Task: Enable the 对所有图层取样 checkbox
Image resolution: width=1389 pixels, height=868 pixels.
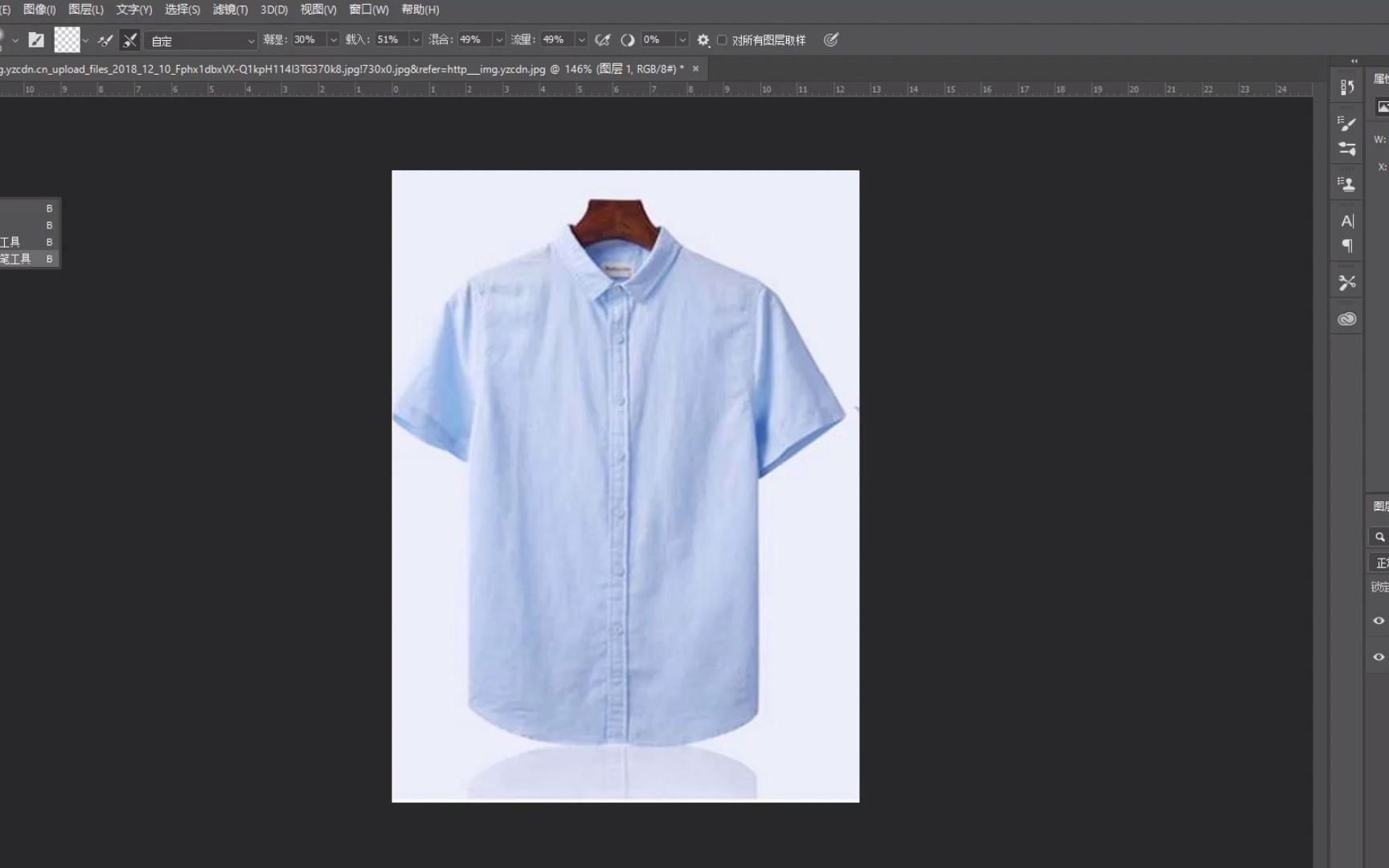Action: (722, 39)
